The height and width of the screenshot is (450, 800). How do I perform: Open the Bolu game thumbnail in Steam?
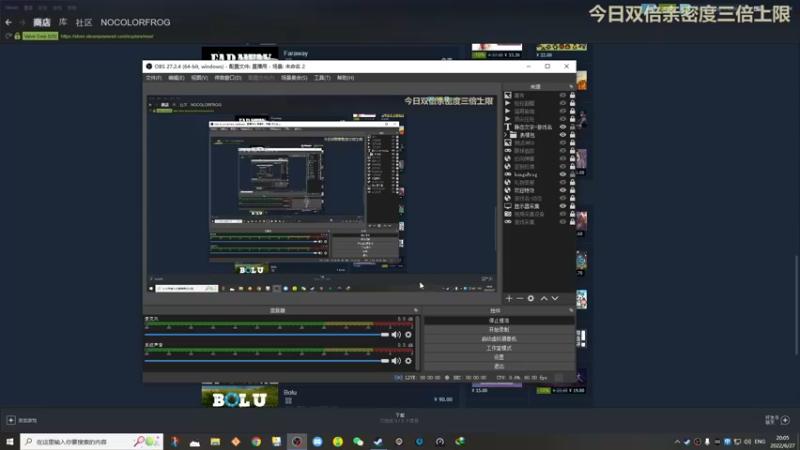tap(240, 397)
